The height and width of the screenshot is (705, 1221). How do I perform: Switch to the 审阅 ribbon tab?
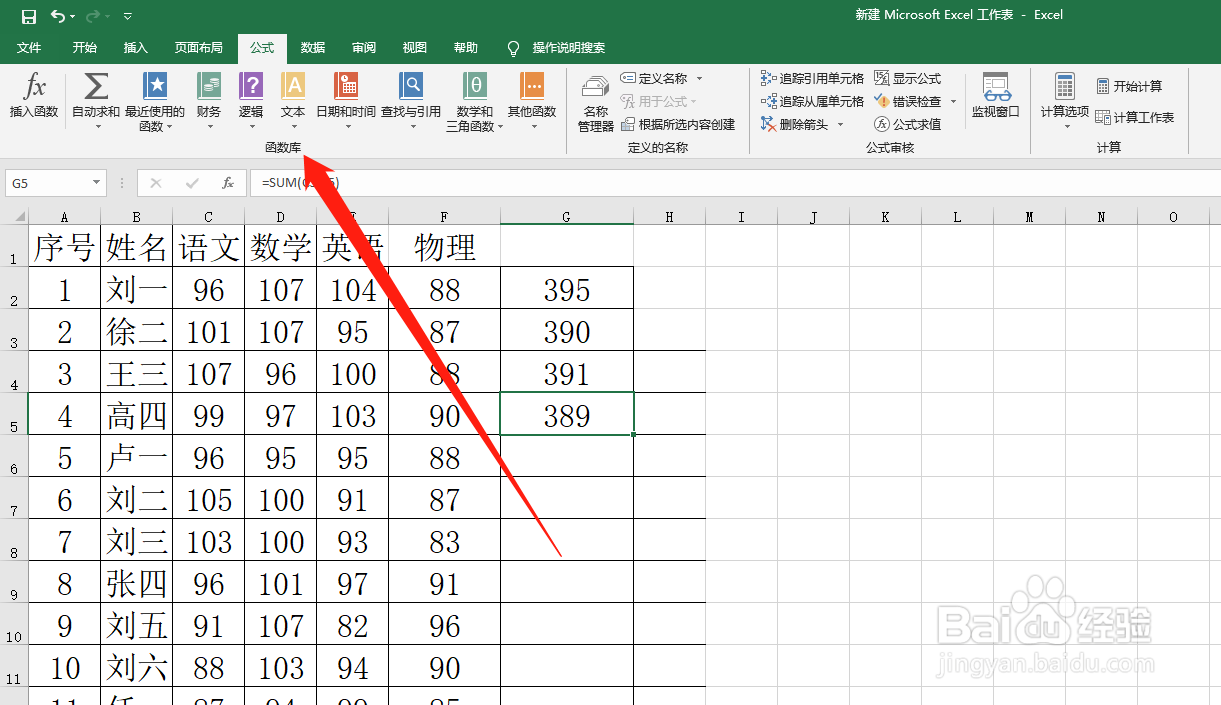[364, 48]
